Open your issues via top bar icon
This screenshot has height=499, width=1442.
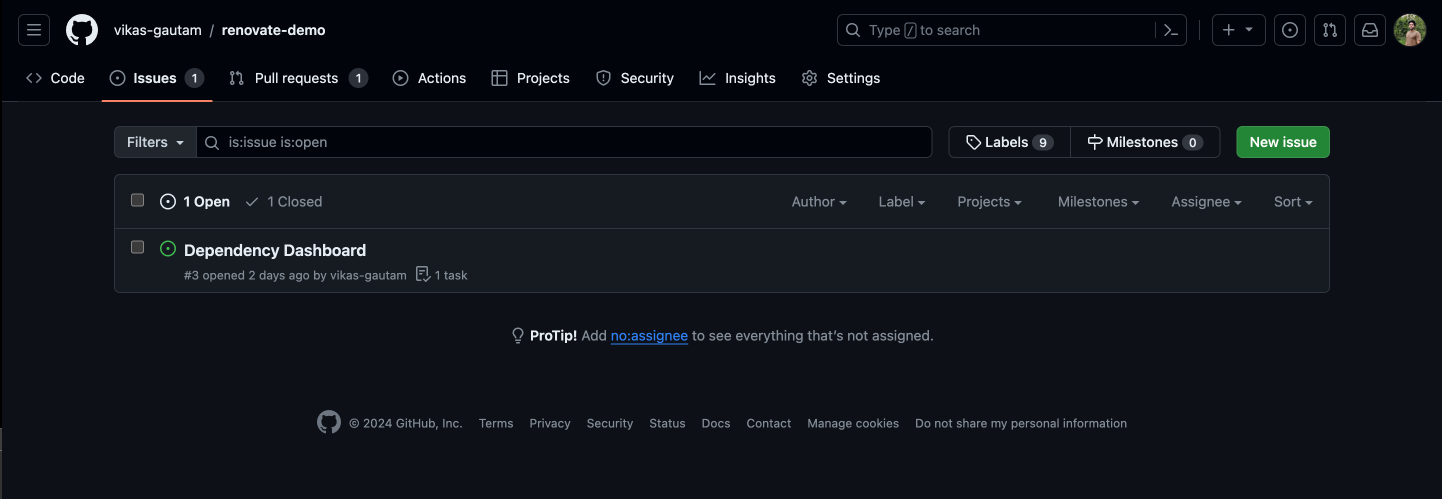click(x=1290, y=30)
